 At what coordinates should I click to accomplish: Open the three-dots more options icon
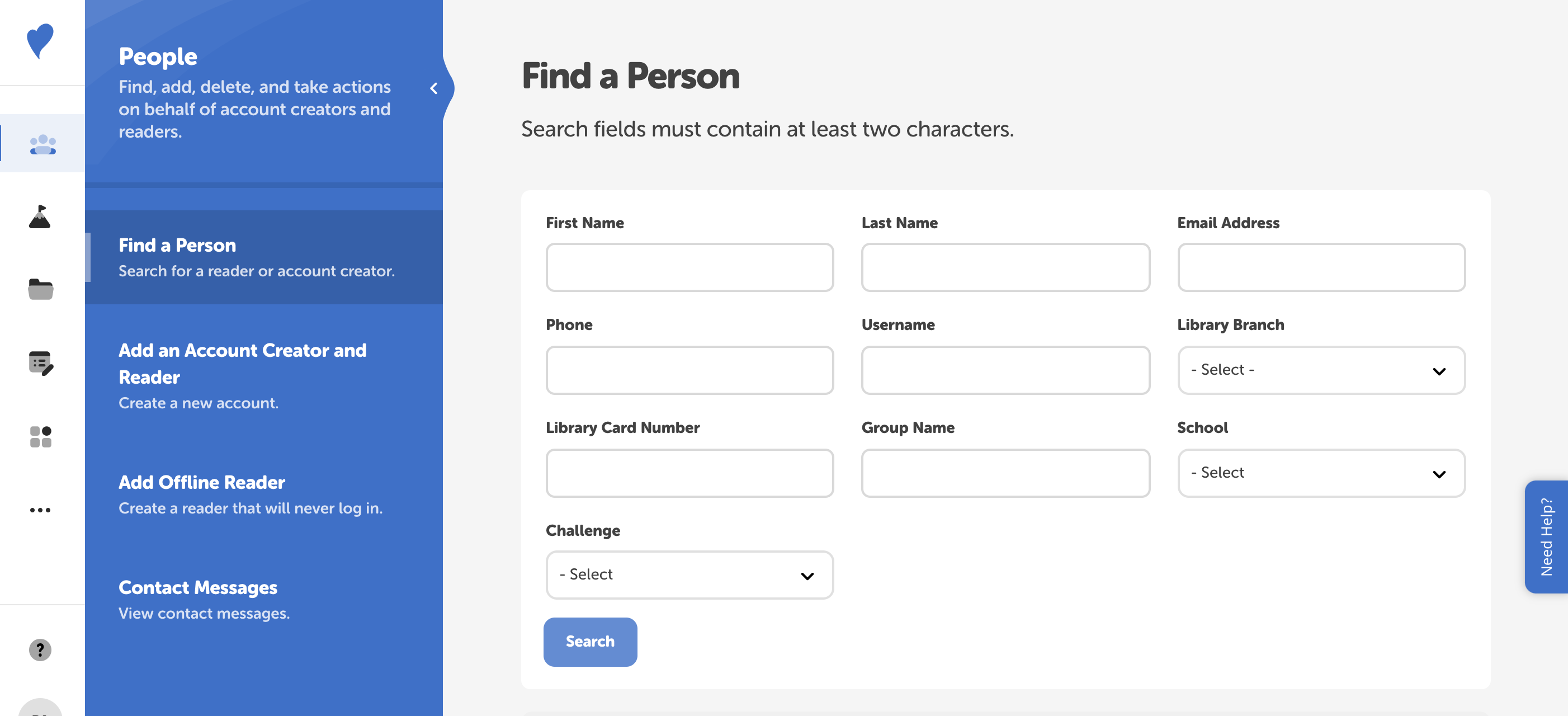point(41,510)
